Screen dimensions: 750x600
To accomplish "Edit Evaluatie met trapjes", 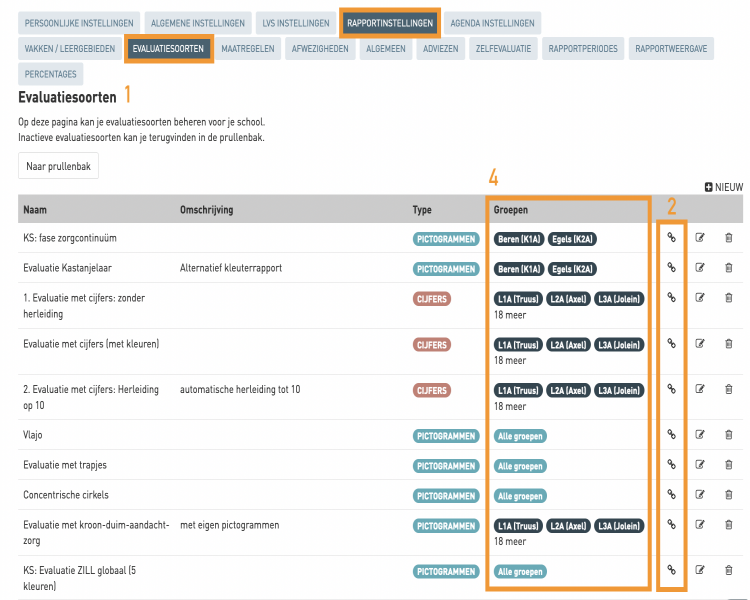I will (700, 464).
